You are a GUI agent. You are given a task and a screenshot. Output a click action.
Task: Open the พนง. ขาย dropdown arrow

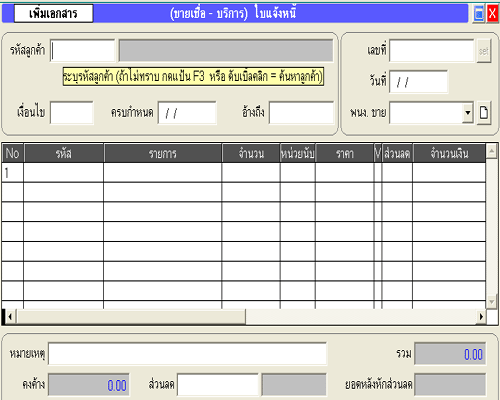468,113
